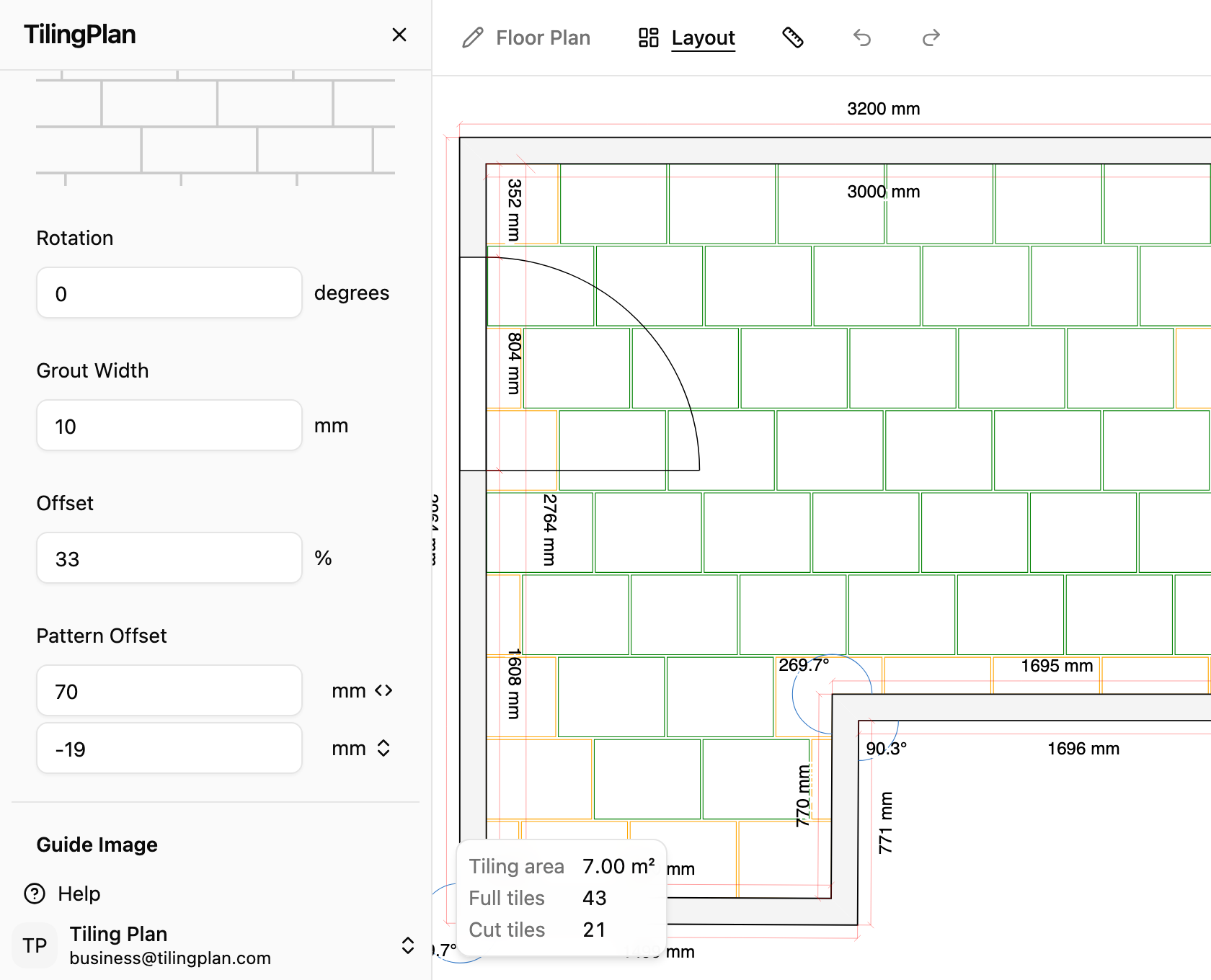Click the business@tilingplan.com account email
The height and width of the screenshot is (980, 1211).
click(170, 958)
